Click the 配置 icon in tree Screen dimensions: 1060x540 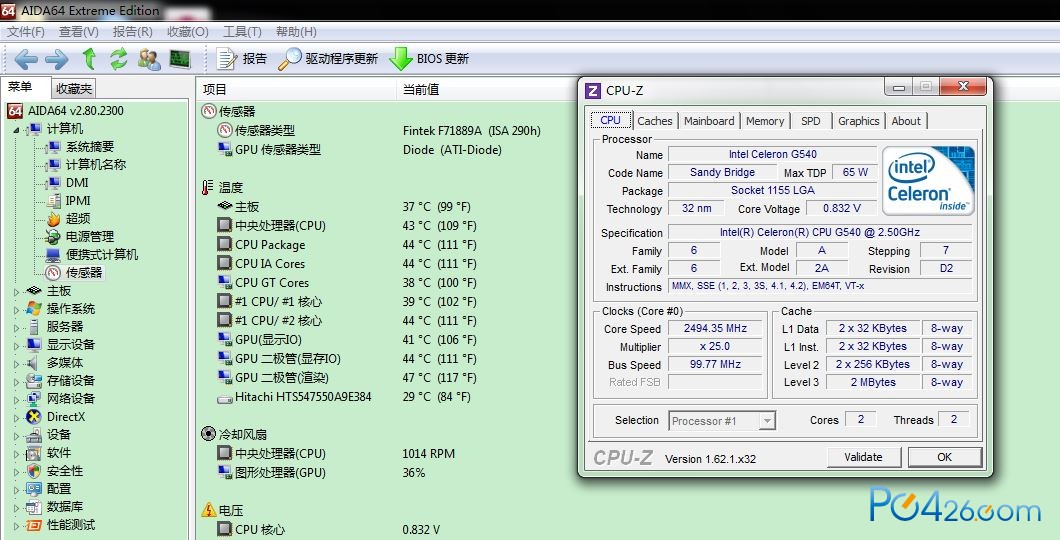(34, 489)
